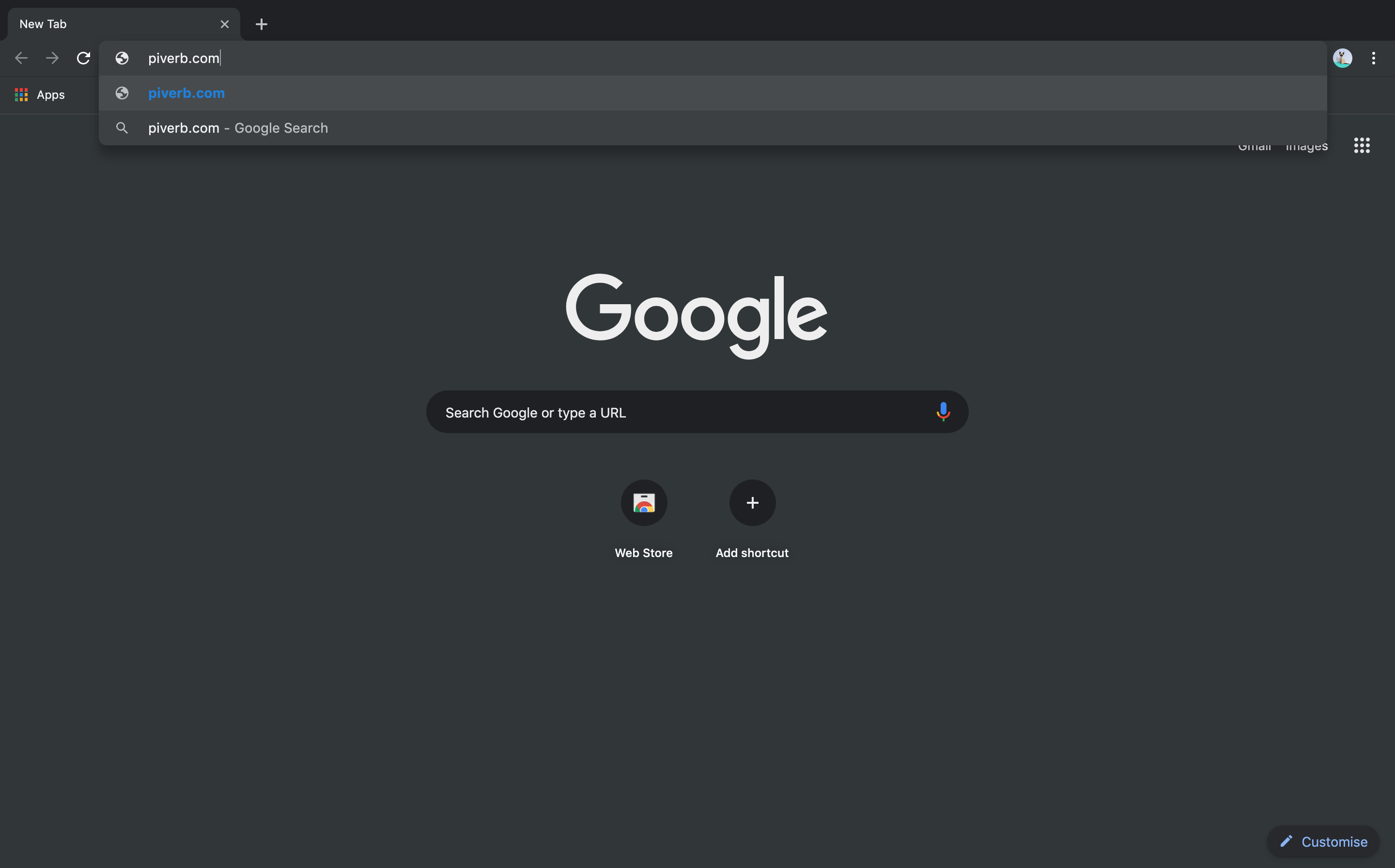Open a new tab with plus button
Viewport: 1395px width, 868px height.
[x=261, y=24]
